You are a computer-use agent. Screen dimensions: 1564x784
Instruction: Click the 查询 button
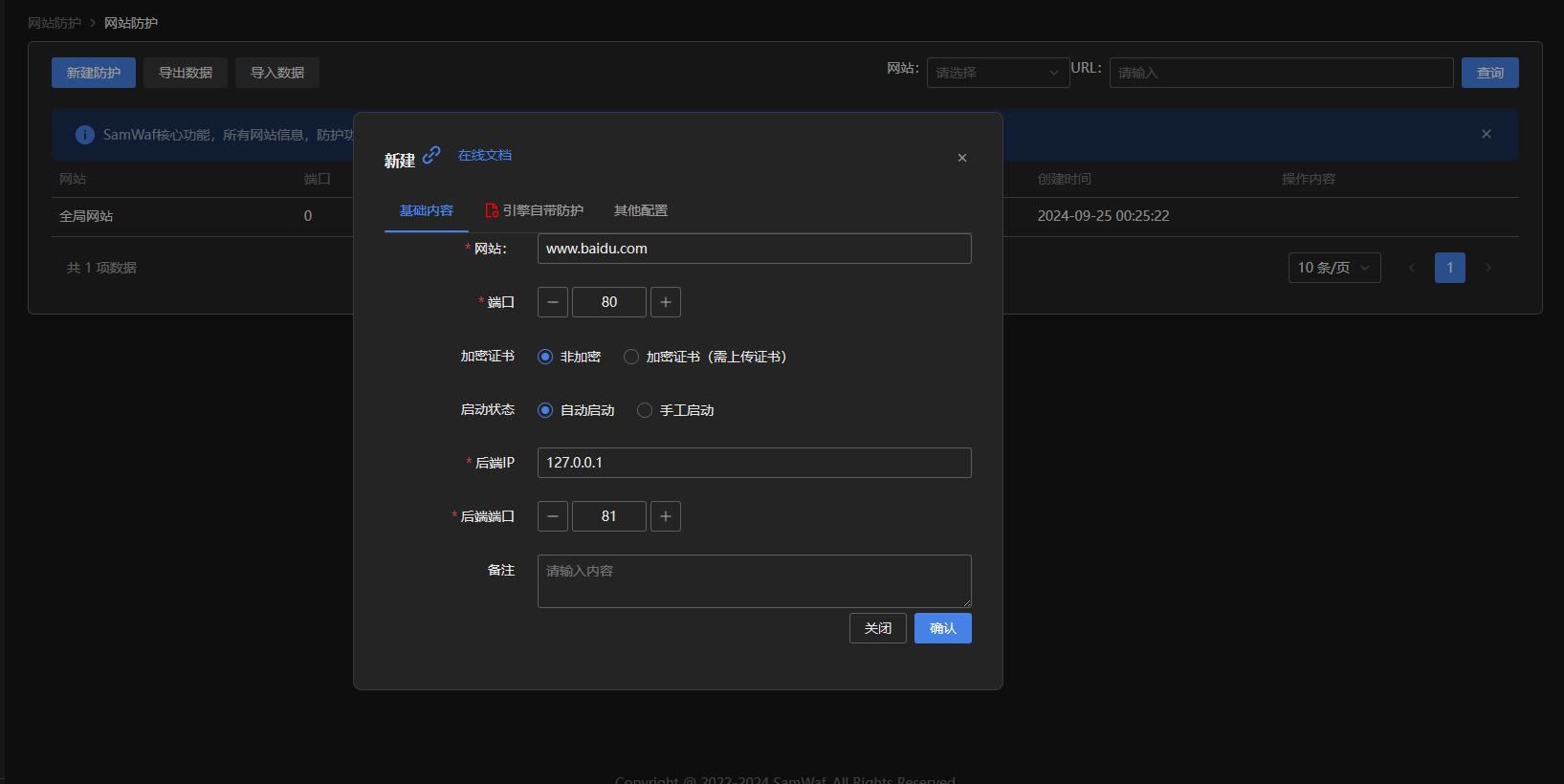coord(1490,73)
